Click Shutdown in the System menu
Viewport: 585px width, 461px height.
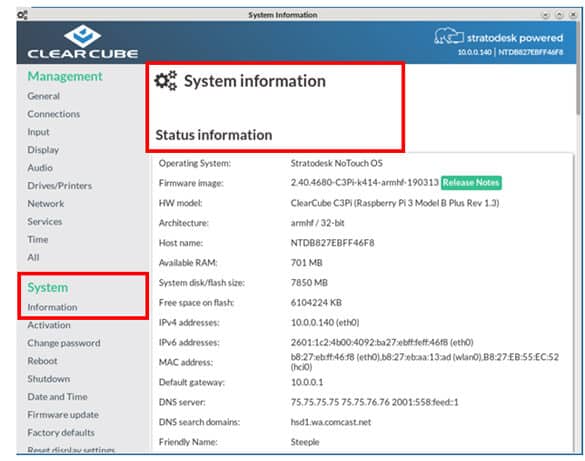[x=49, y=379]
